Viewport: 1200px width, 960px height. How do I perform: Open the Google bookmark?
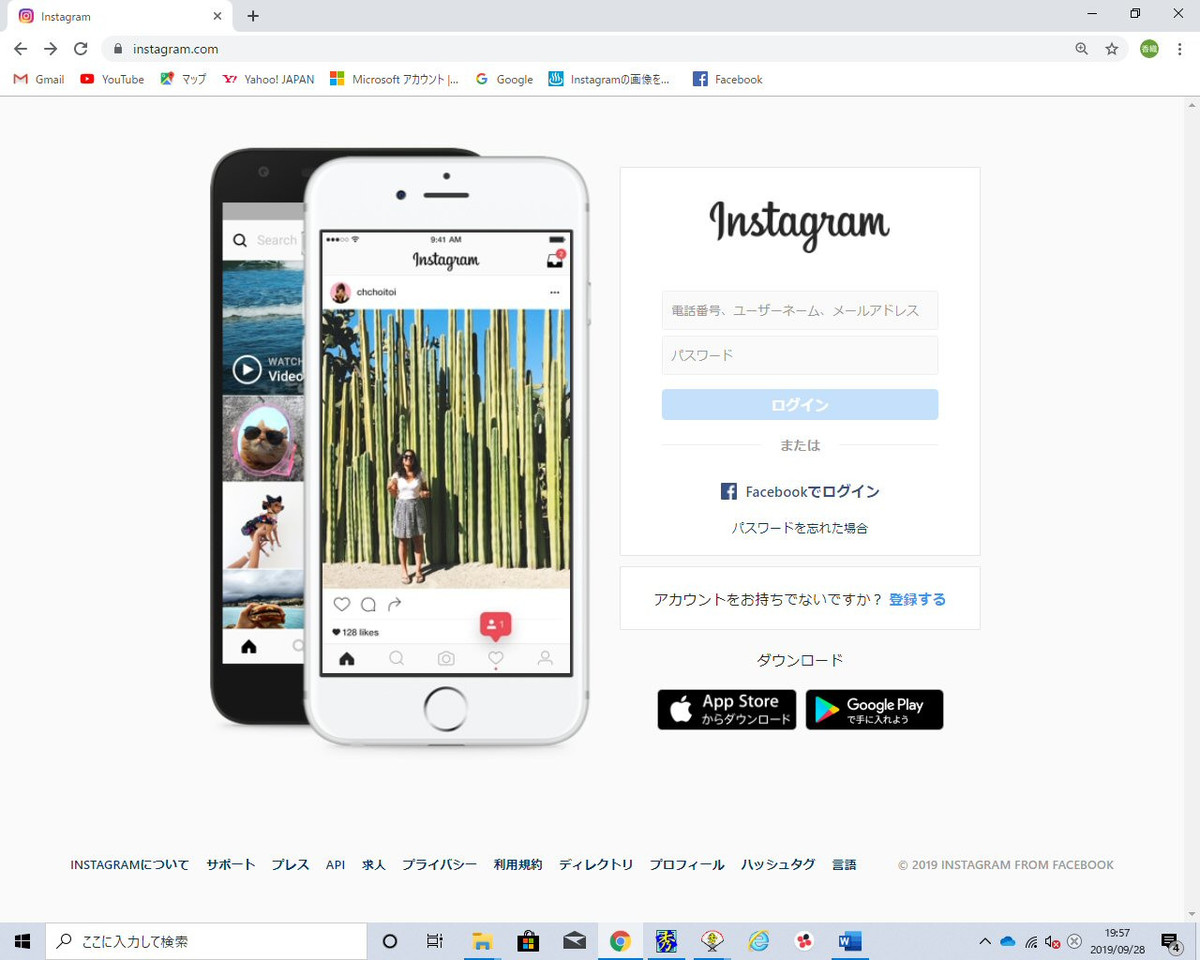pos(504,79)
